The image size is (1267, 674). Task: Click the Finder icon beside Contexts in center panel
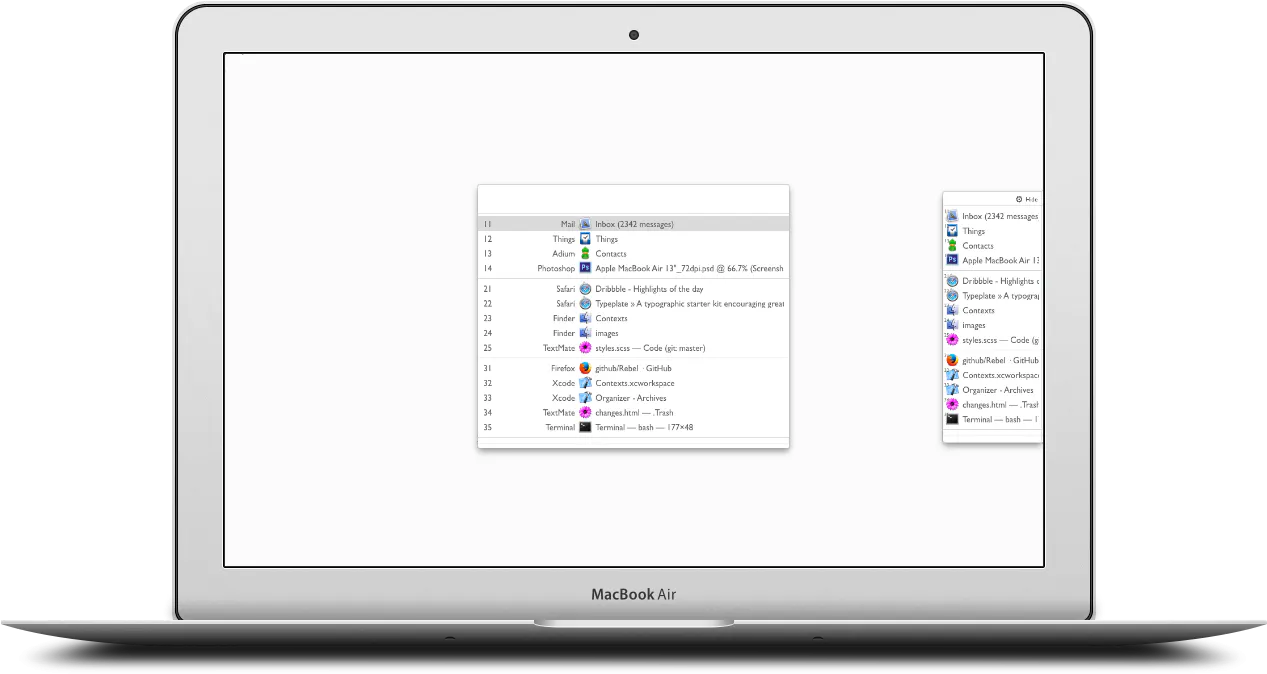point(585,318)
